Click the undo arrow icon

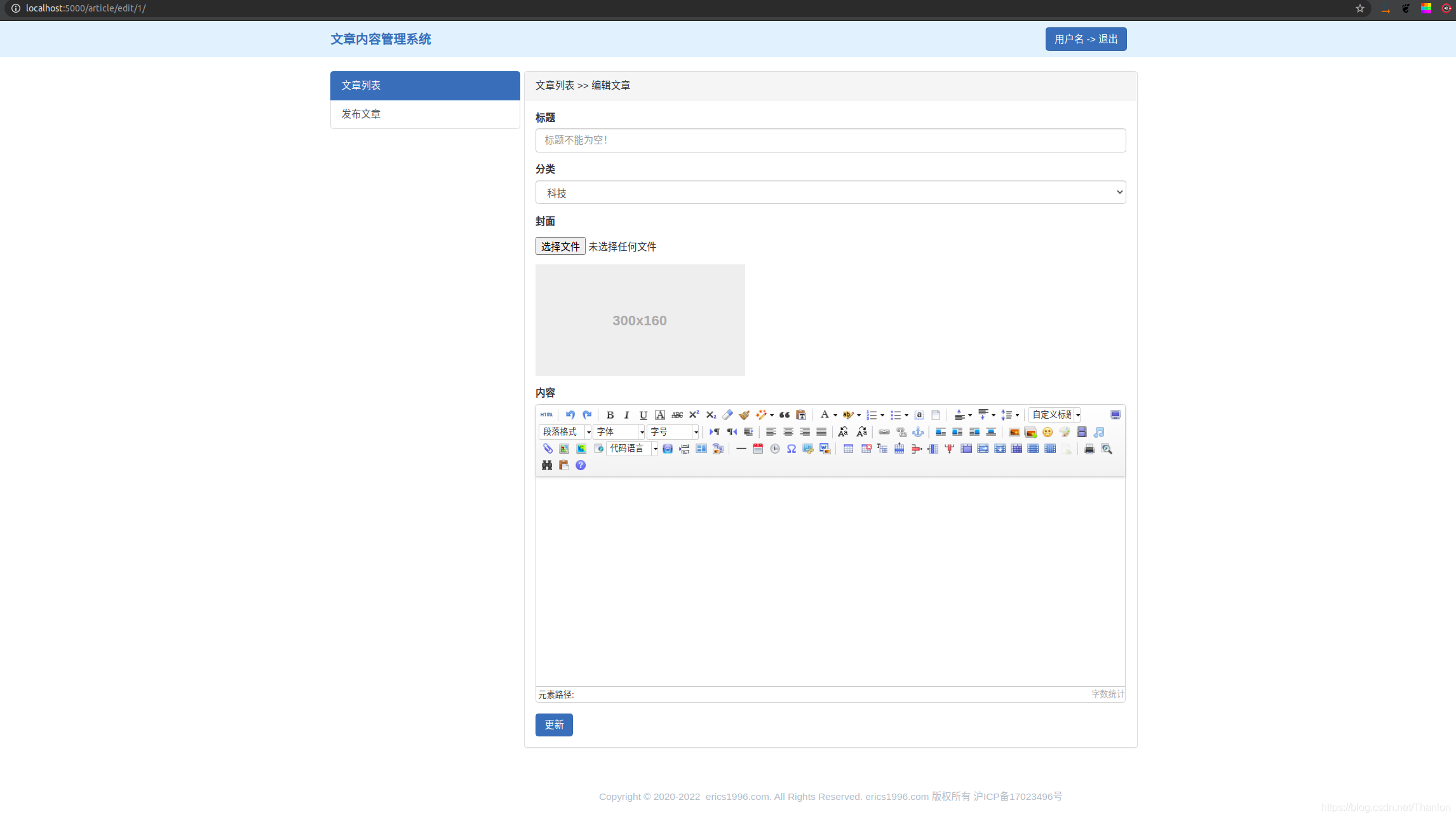(x=570, y=415)
